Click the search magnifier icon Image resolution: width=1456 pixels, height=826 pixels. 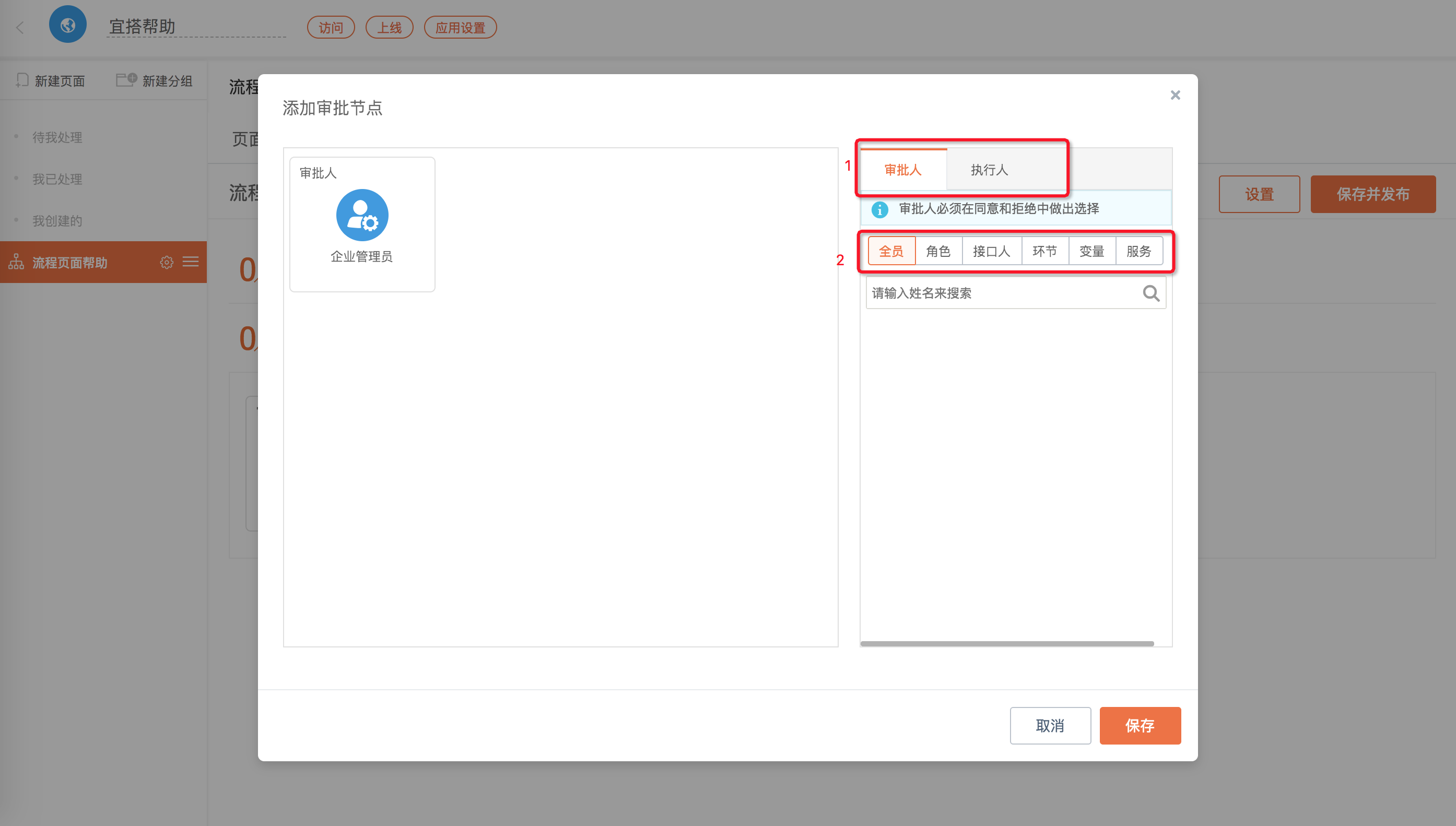tap(1150, 293)
